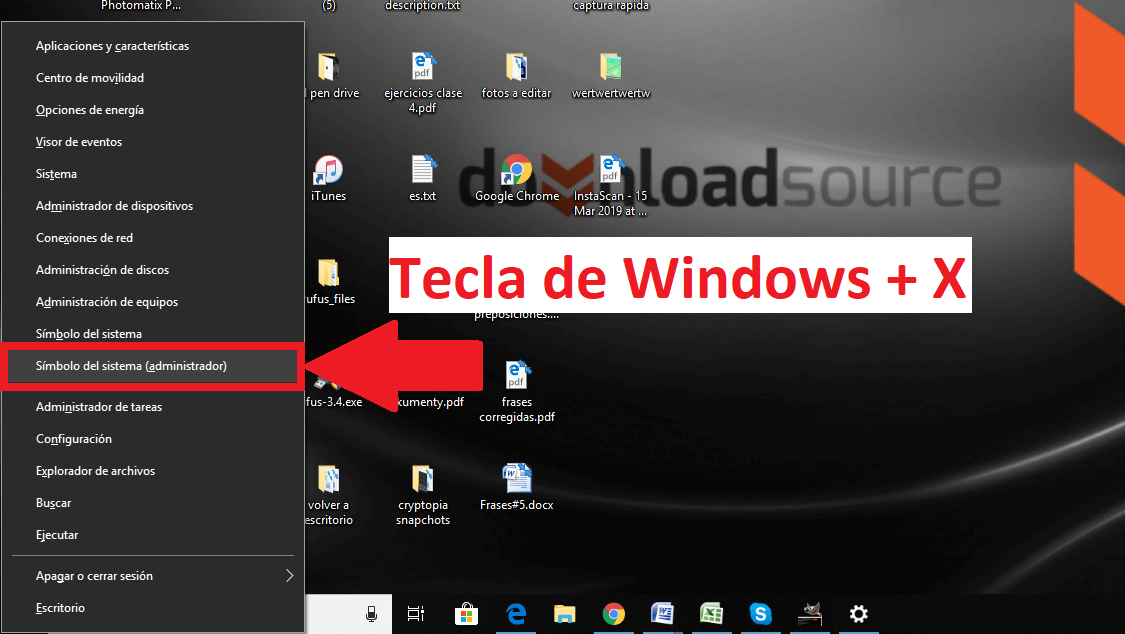1125x634 pixels.
Task: Select es.txt desktop file
Action: tap(423, 171)
